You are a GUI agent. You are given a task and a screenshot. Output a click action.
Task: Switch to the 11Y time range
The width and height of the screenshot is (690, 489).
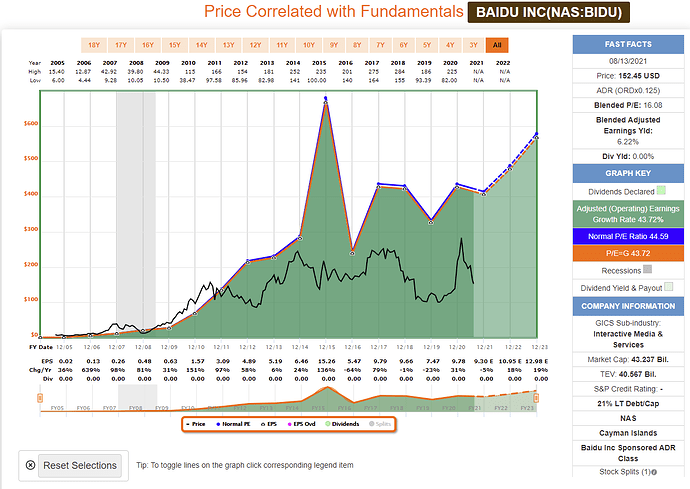click(x=282, y=45)
